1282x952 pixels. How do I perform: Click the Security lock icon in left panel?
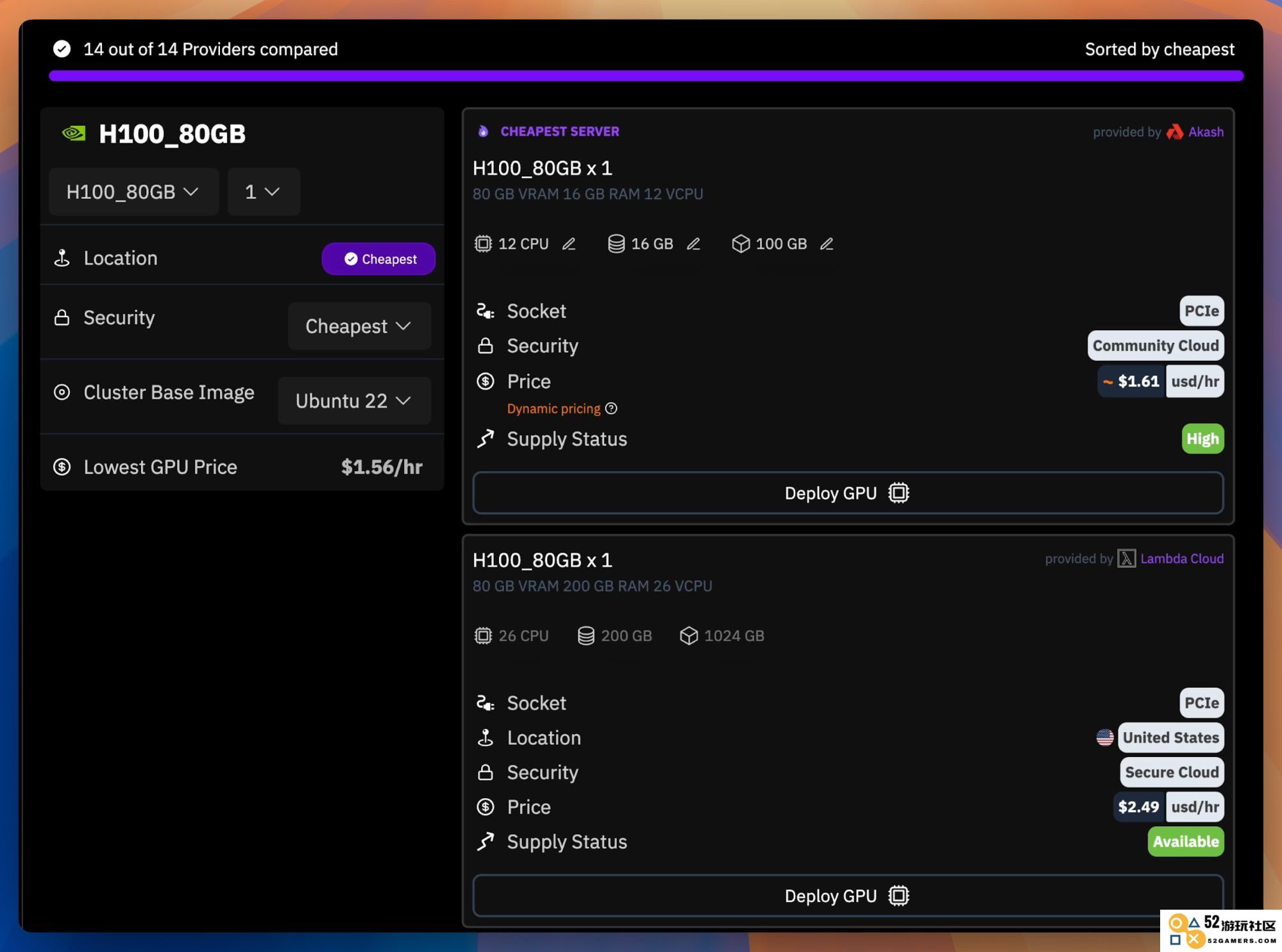(62, 317)
